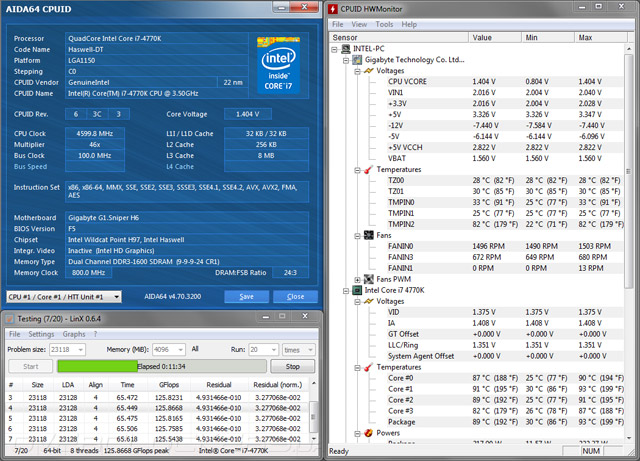
Task: Click the LinX results vertical scrollbar
Action: point(313,412)
